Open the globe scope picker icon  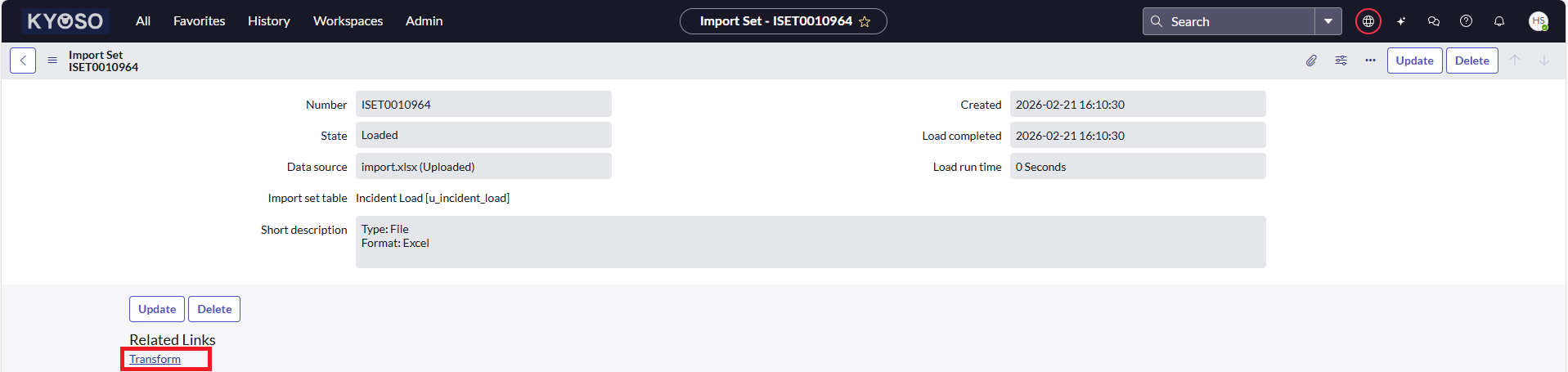(1368, 21)
